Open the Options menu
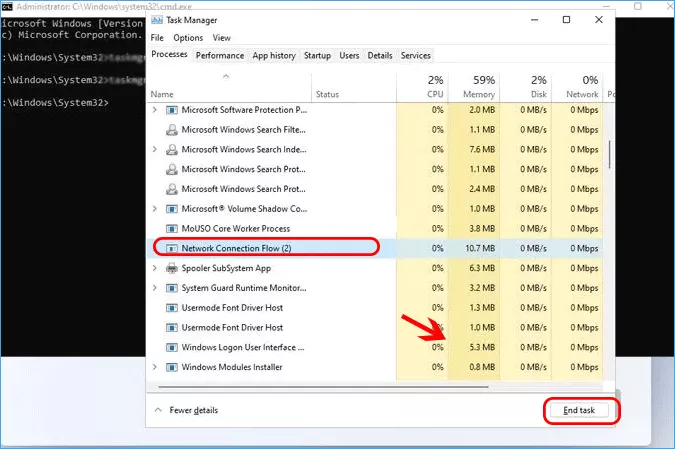The height and width of the screenshot is (449, 675). point(188,38)
